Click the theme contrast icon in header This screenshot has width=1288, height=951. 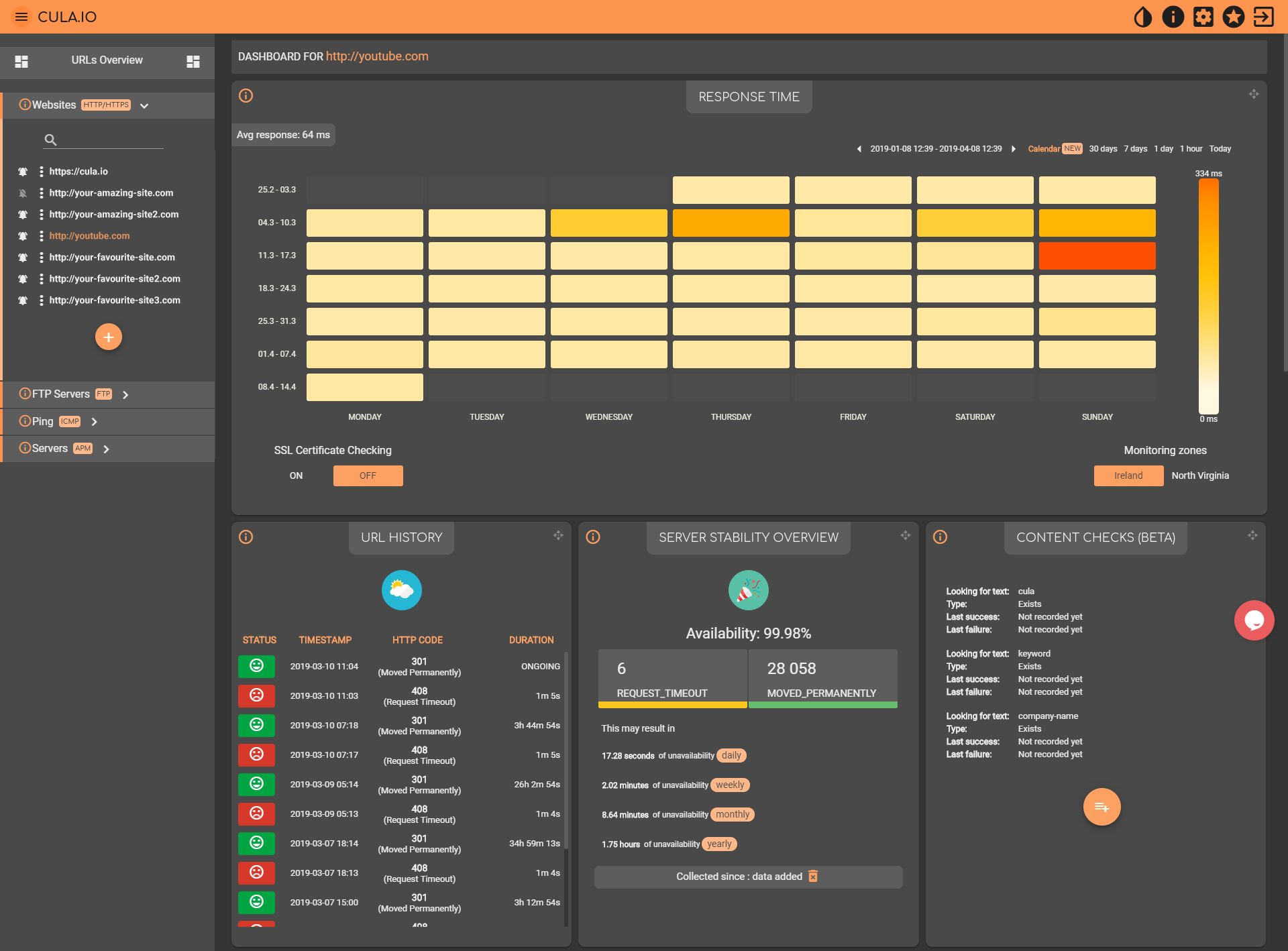(1142, 17)
